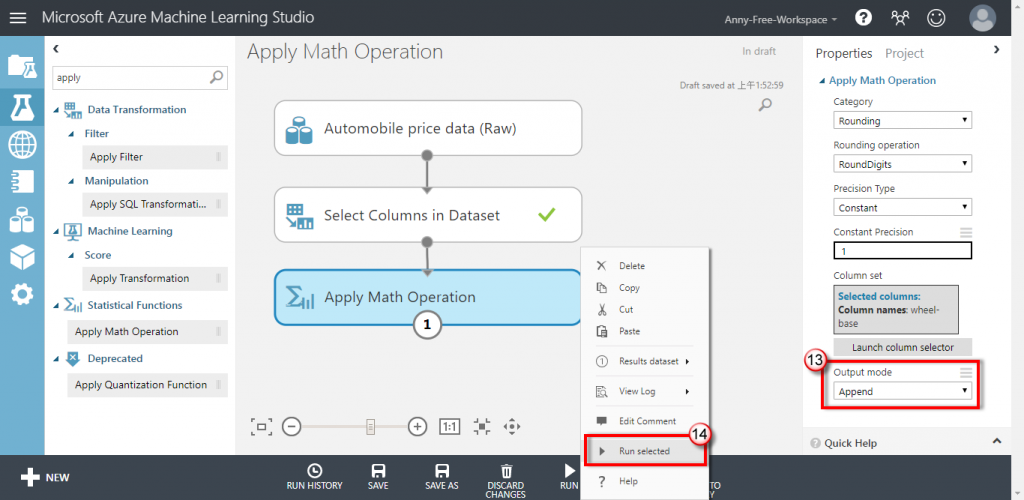Open Settings gear icon in sidebar
Image resolution: width=1024 pixels, height=500 pixels.
pyautogui.click(x=22, y=295)
